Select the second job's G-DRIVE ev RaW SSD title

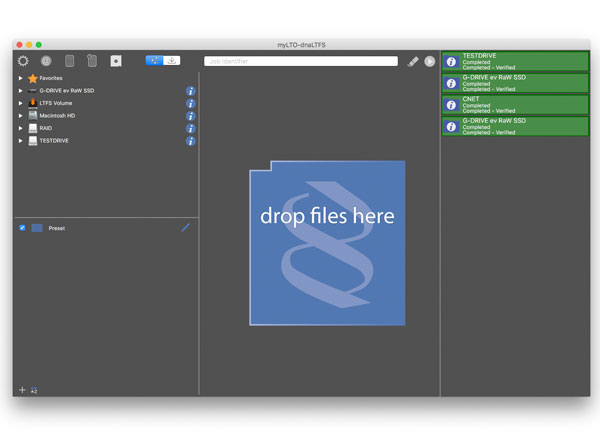click(494, 77)
